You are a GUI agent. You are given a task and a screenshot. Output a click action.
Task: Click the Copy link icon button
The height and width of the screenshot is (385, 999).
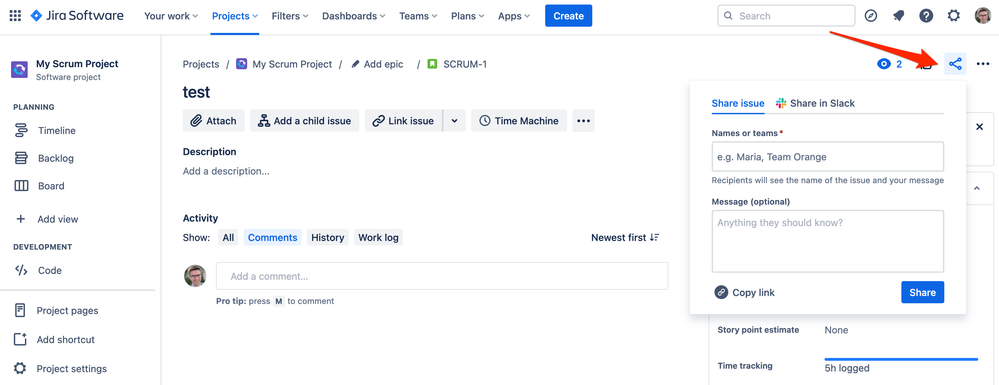[x=721, y=293]
